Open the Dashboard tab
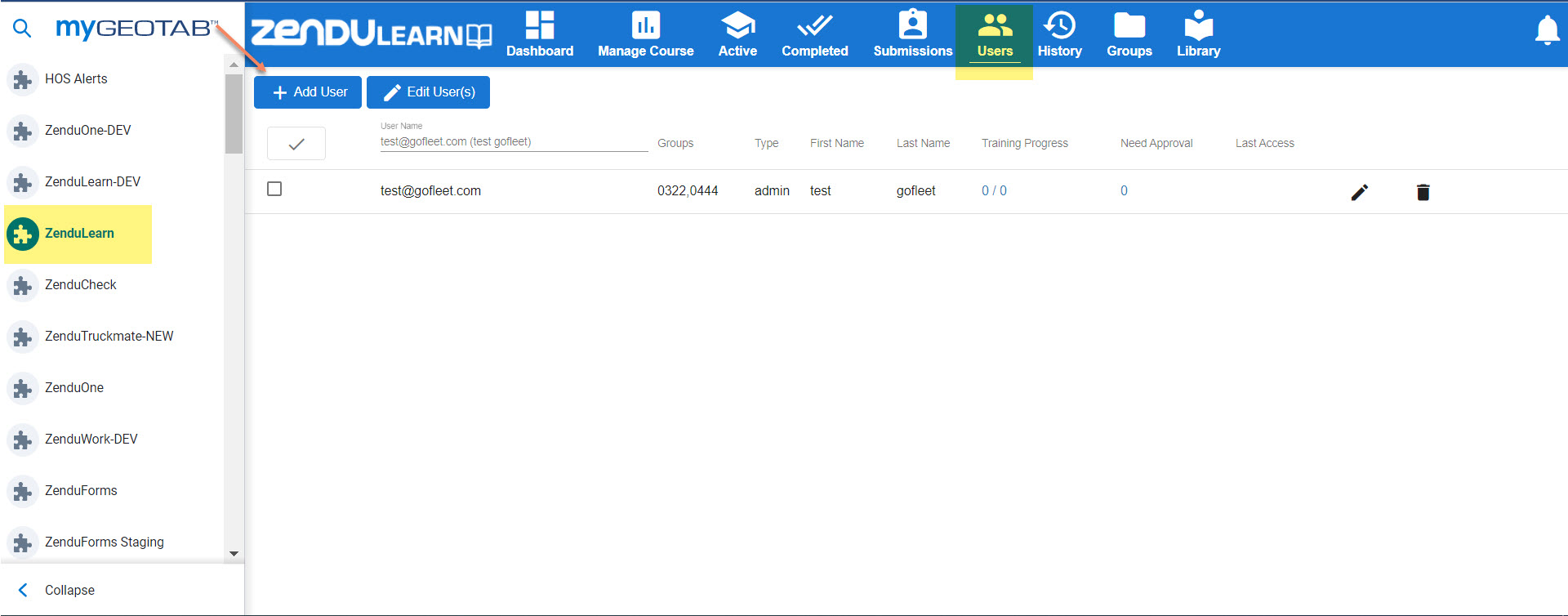Screen dimensions: 1568x616 tap(540, 34)
